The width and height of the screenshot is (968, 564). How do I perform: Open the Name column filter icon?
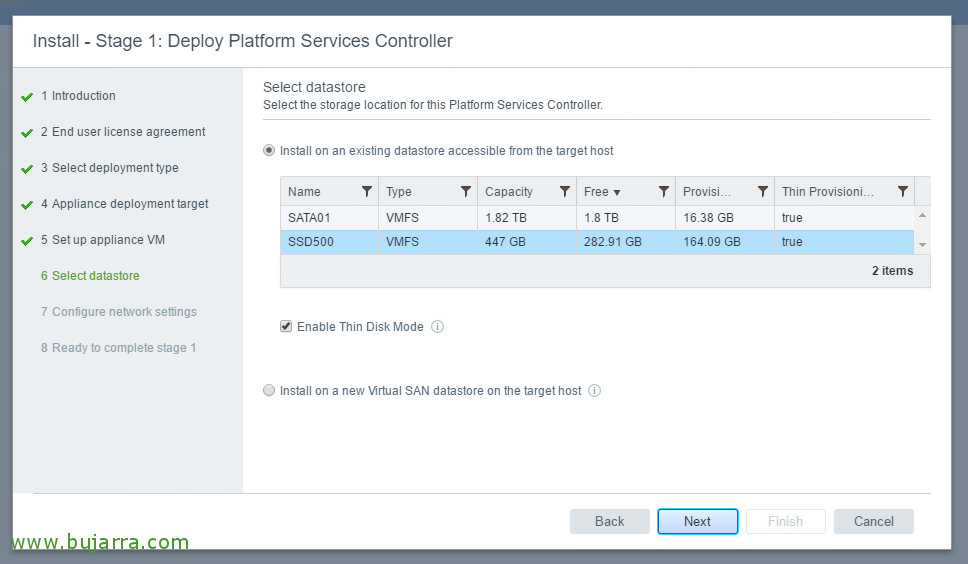tap(367, 192)
